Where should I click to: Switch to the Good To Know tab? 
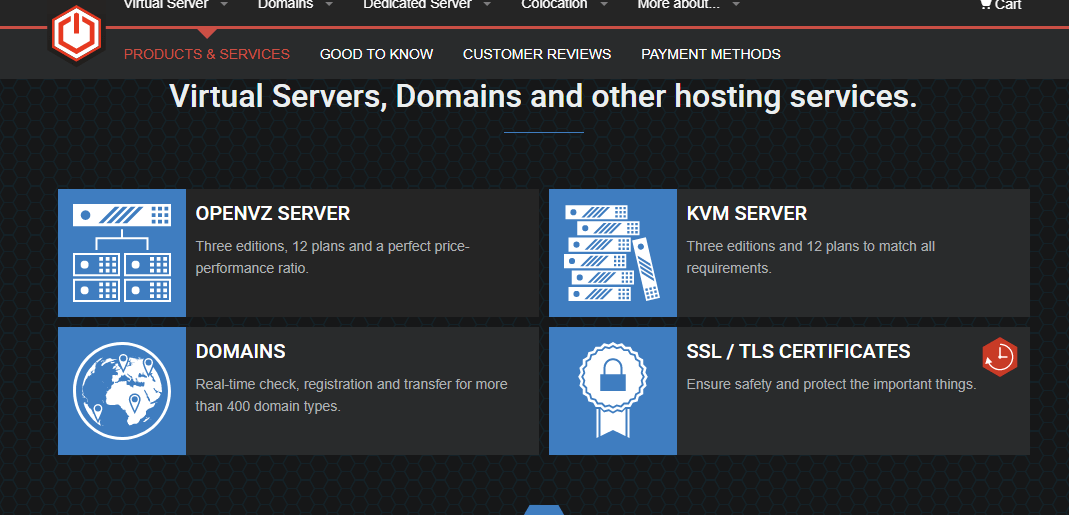click(x=376, y=54)
